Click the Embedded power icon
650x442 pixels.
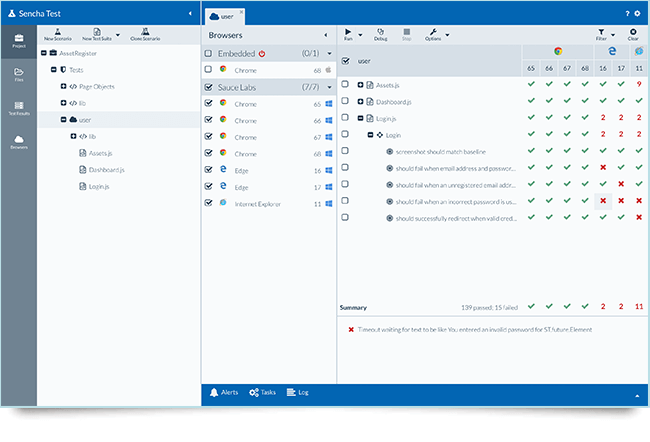[x=262, y=54]
